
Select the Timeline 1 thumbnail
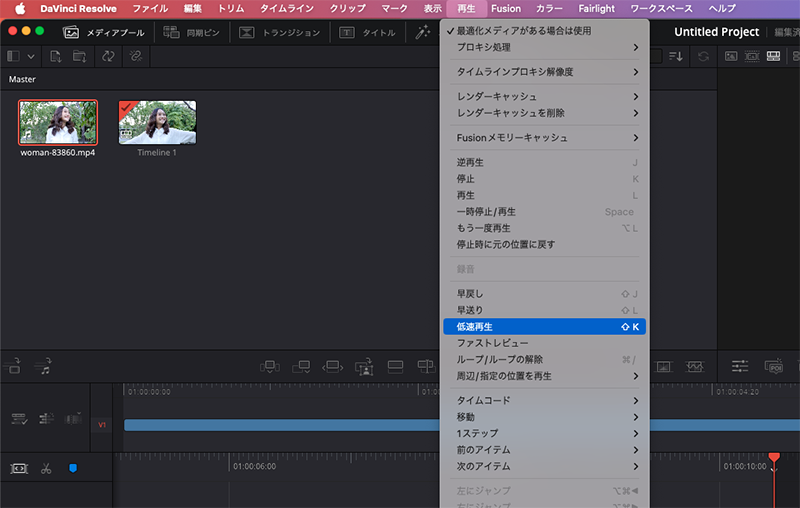[157, 122]
